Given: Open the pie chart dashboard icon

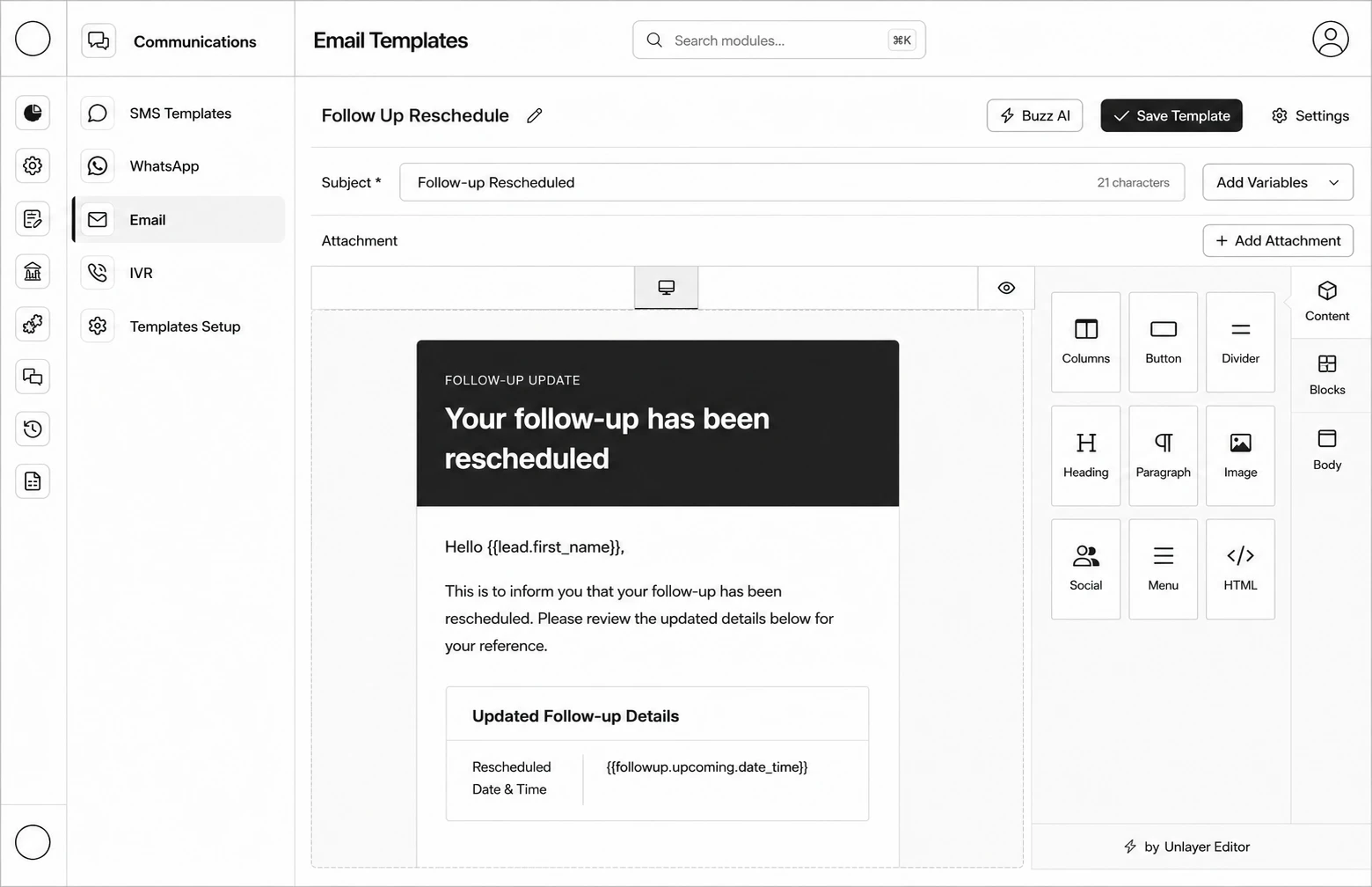Looking at the screenshot, I should 33,113.
